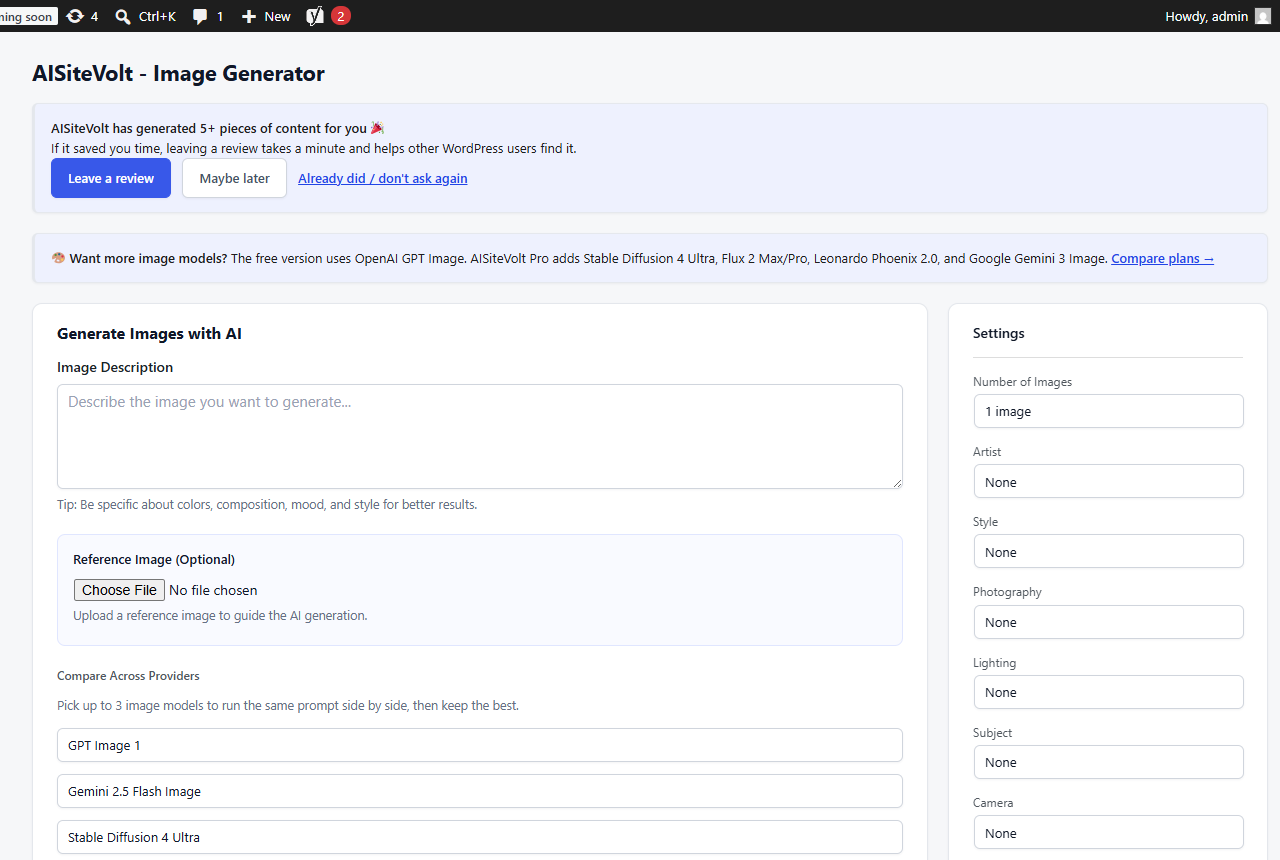Click the AISiteVolt - Image Generator page heading
Image resolution: width=1280 pixels, height=860 pixels.
tap(179, 73)
